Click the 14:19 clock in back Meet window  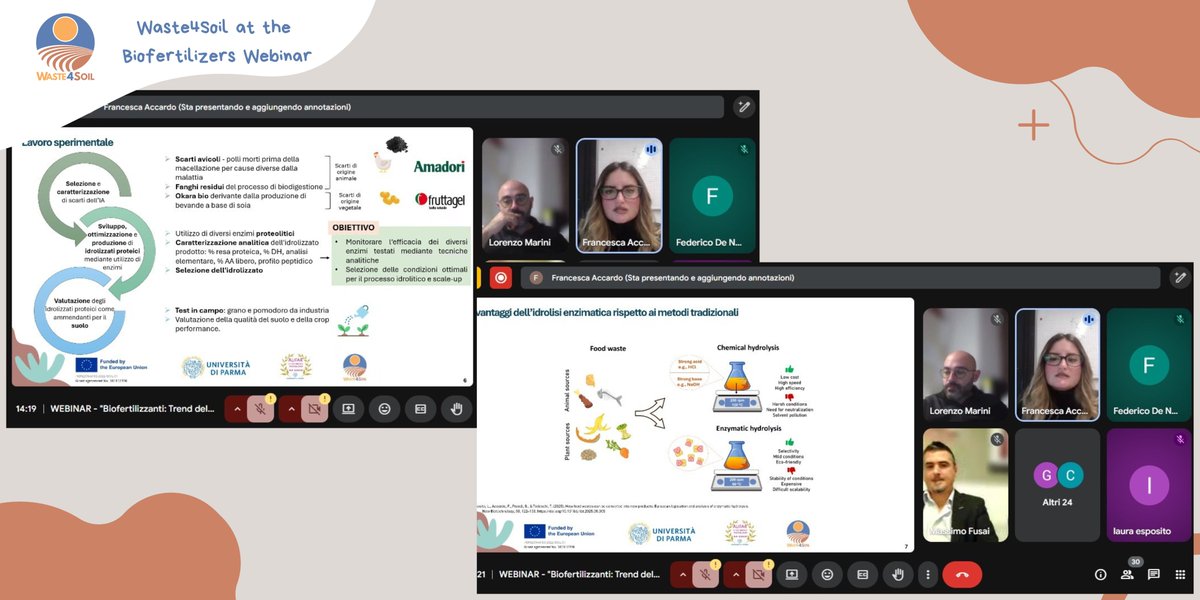[26, 409]
